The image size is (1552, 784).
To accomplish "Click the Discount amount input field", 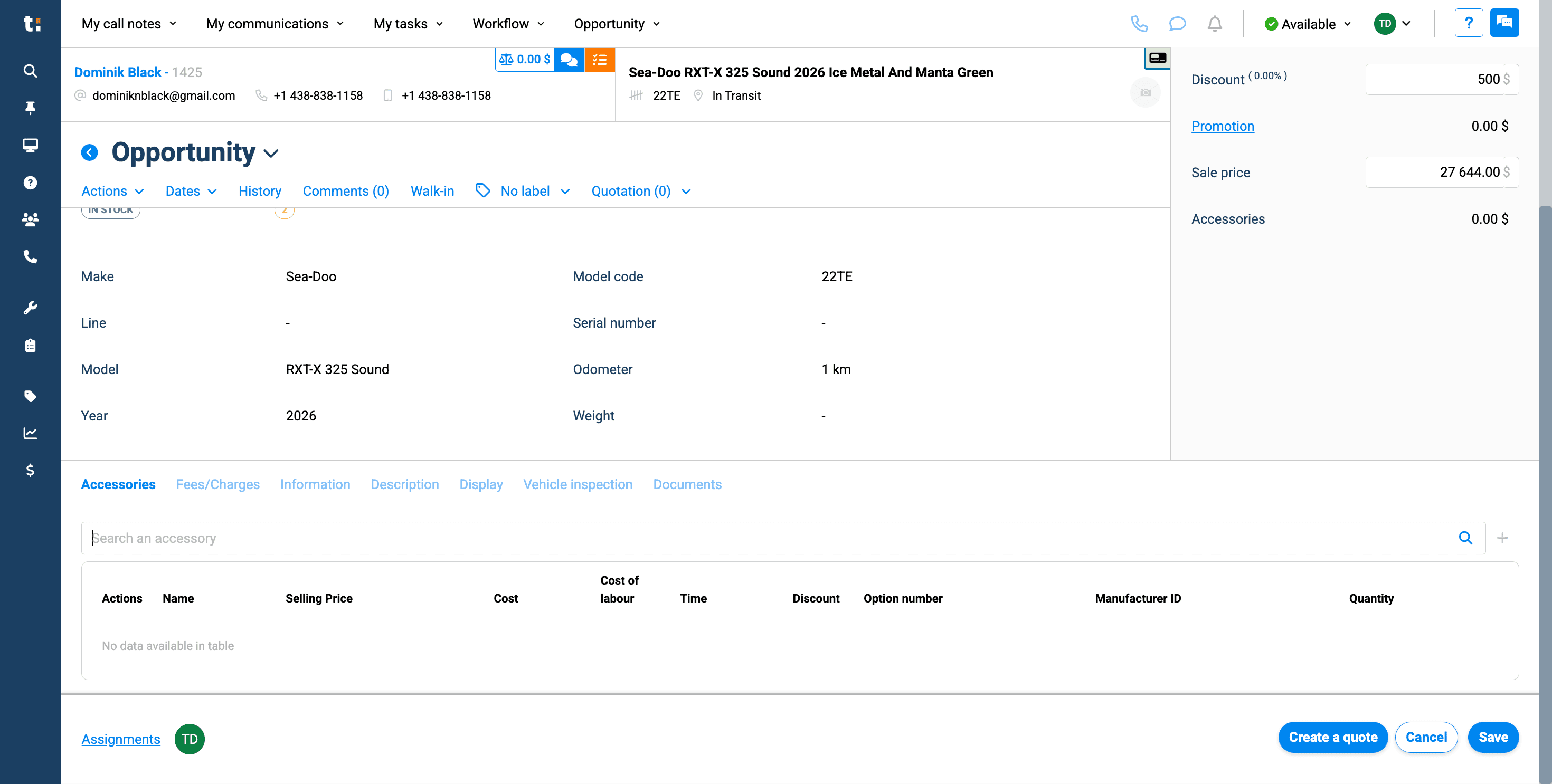I will (x=1442, y=79).
